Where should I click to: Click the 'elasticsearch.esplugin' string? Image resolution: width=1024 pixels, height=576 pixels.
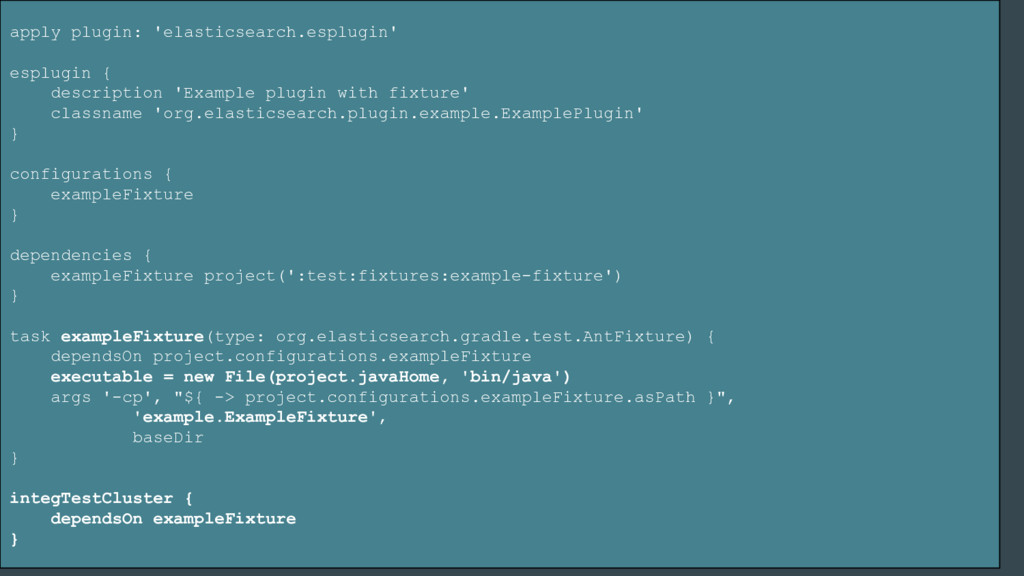275,33
